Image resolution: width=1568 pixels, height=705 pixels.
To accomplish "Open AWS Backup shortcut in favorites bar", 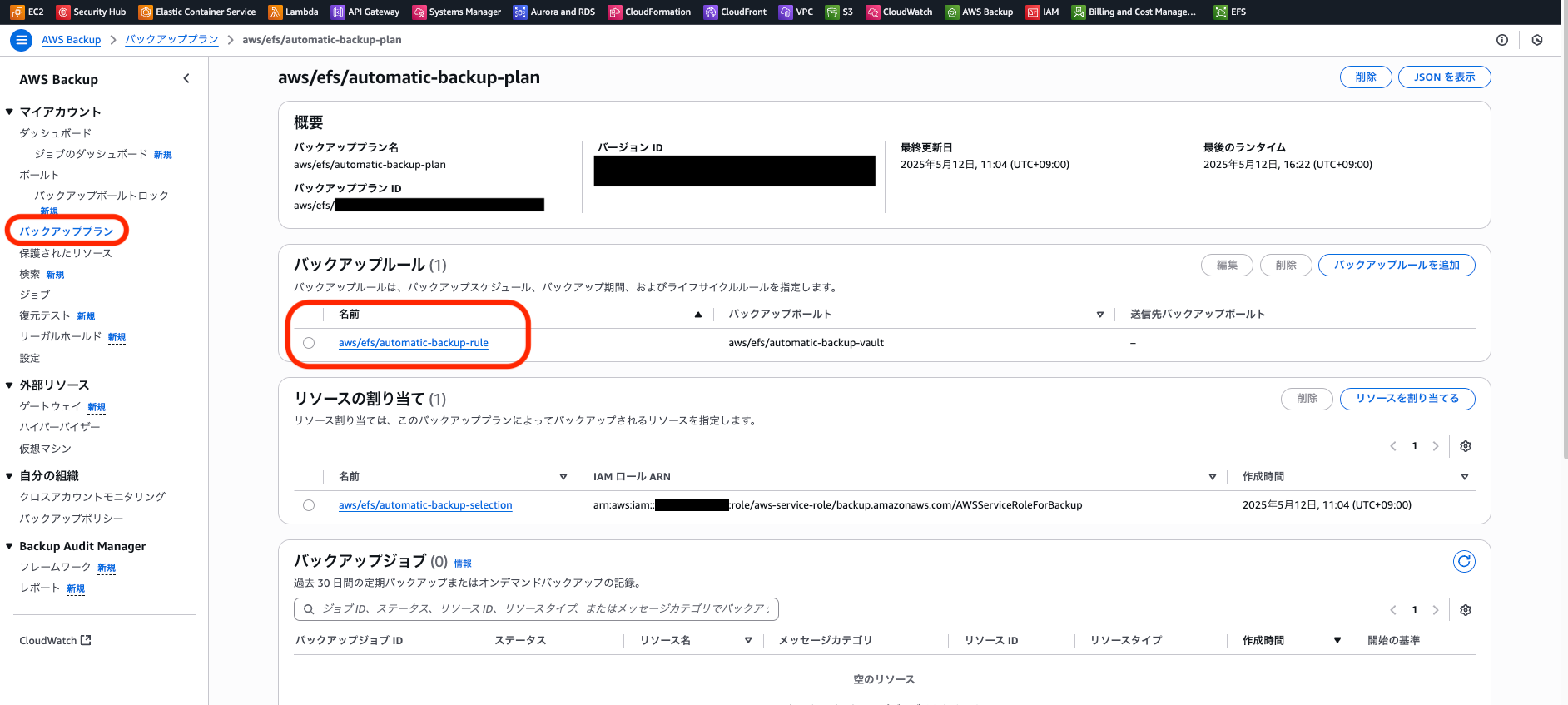I will pos(979,12).
